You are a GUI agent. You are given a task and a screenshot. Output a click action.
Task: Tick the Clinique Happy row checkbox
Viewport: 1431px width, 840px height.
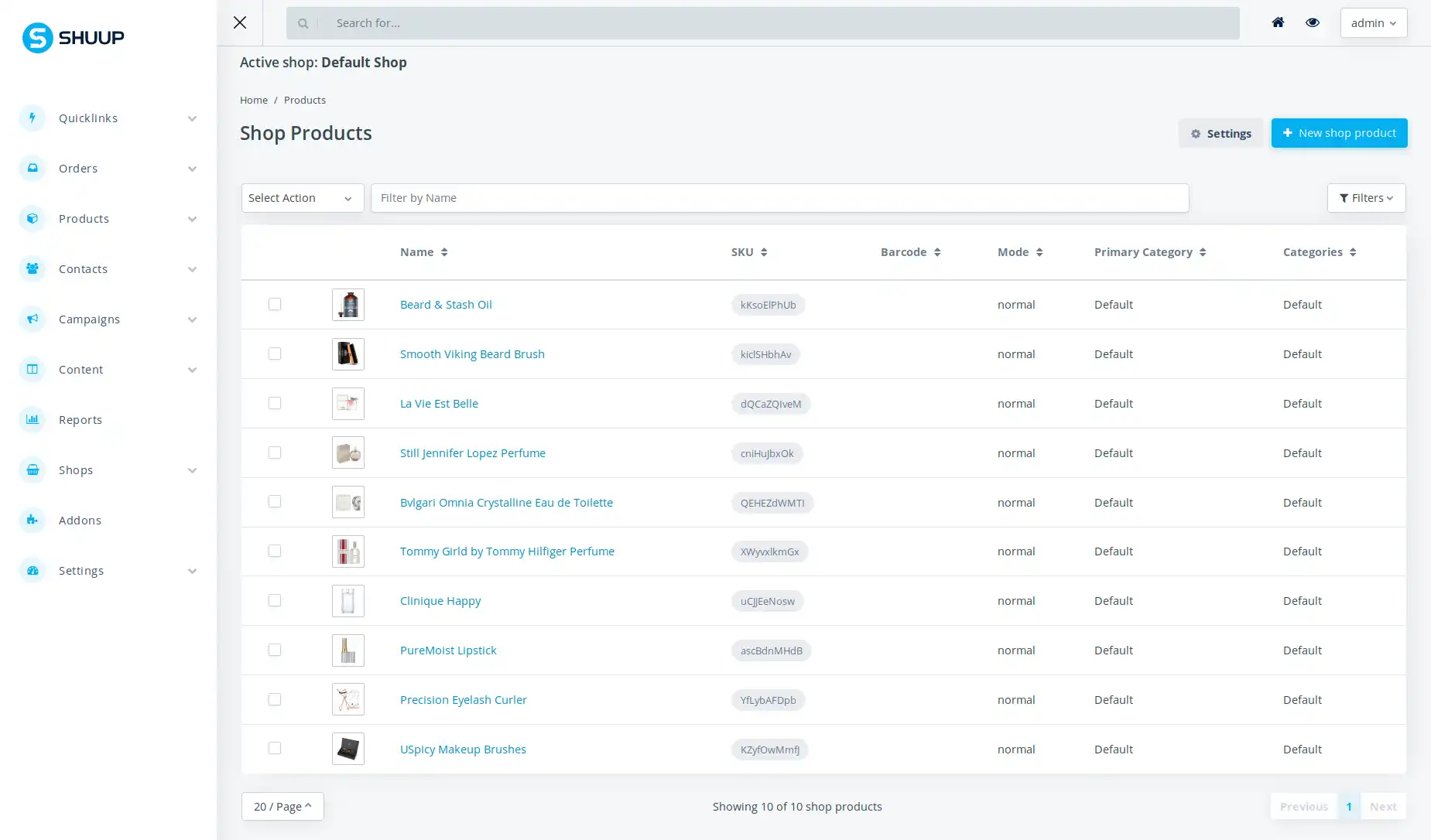coord(275,600)
